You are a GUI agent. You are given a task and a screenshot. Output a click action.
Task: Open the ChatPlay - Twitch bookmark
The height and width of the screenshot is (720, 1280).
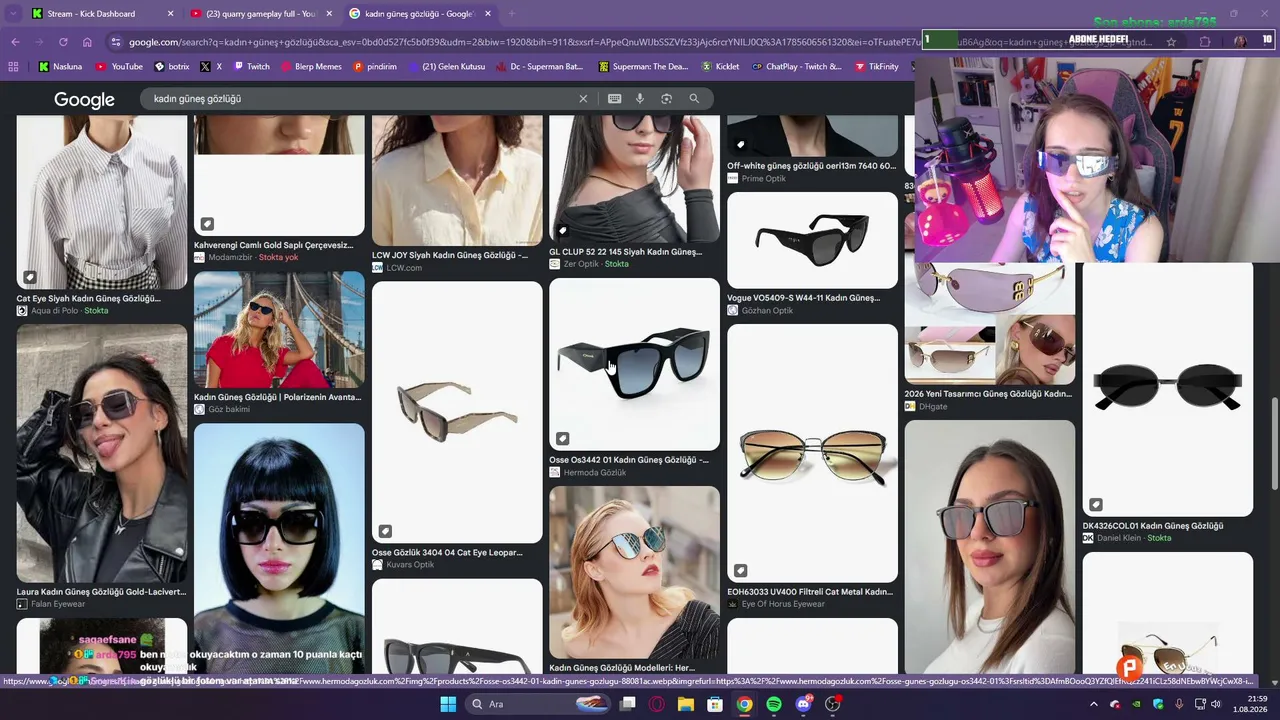click(x=797, y=67)
